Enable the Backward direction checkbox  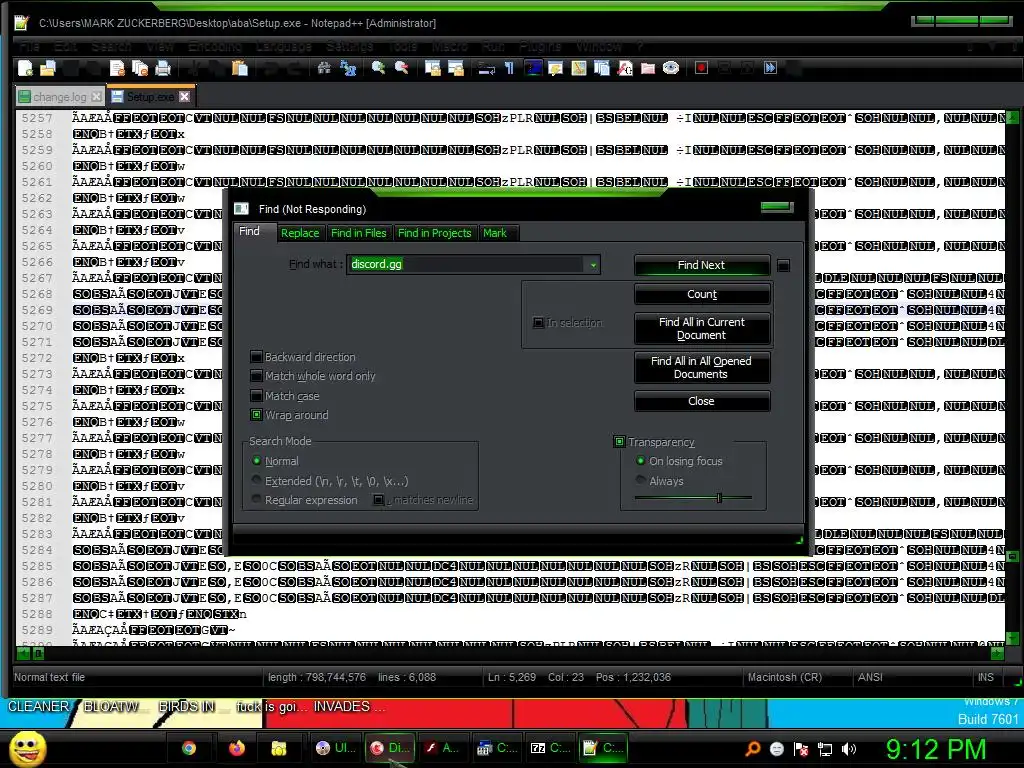(257, 357)
